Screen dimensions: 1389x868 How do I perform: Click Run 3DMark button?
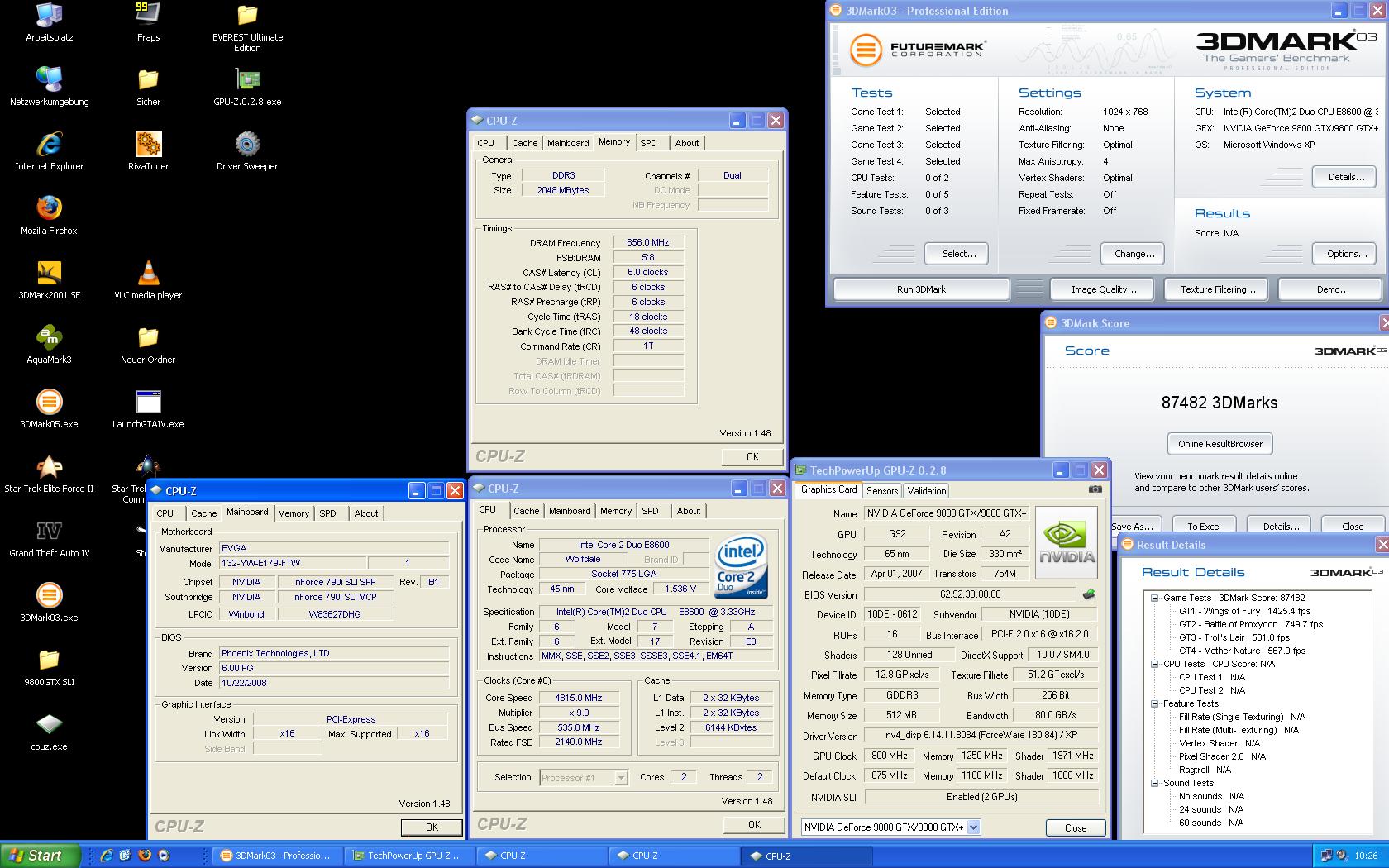tap(921, 289)
